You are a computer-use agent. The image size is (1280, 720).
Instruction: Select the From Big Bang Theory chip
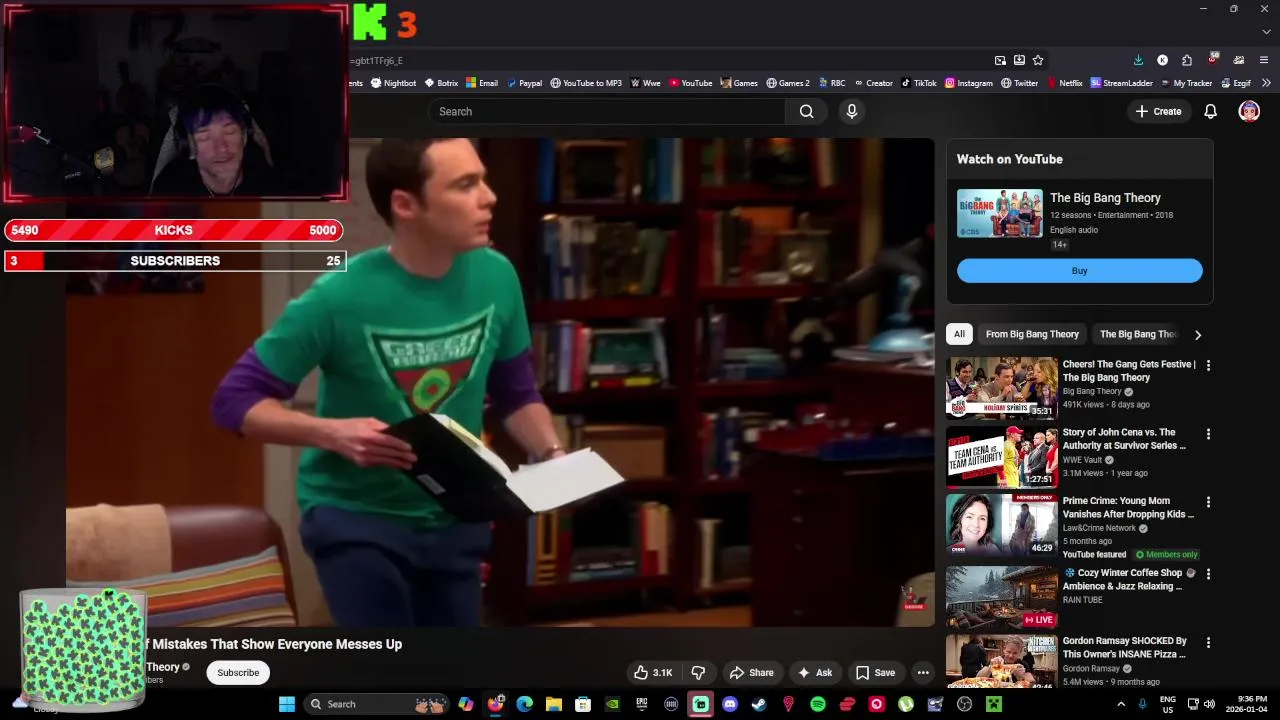pyautogui.click(x=1032, y=334)
